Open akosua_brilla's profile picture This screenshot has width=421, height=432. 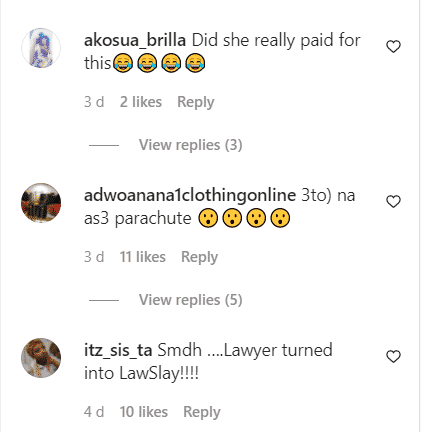tap(41, 48)
